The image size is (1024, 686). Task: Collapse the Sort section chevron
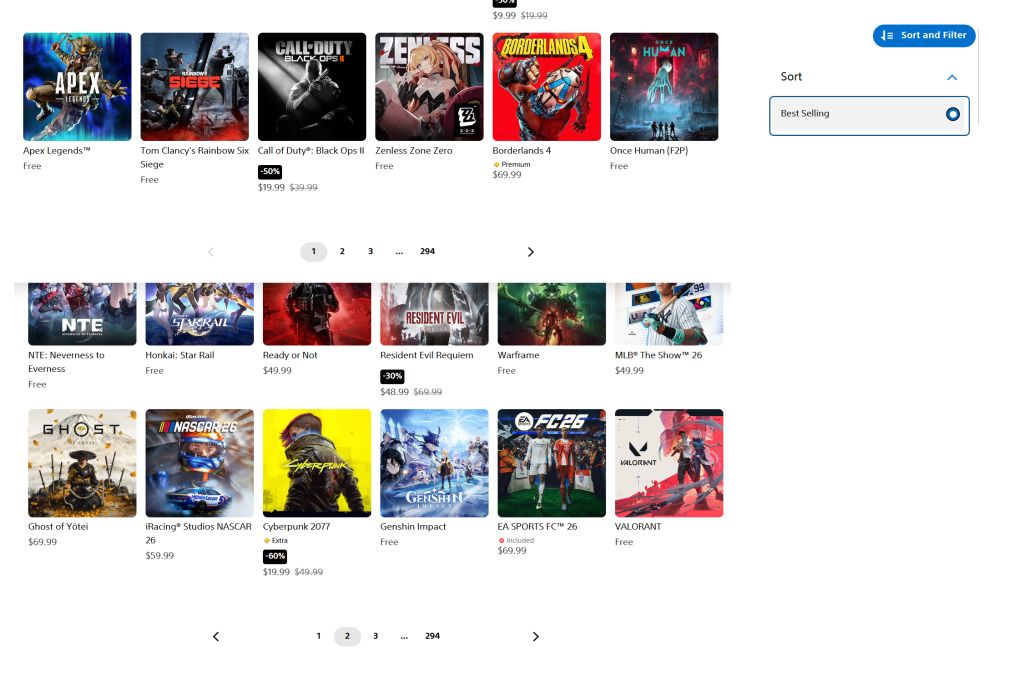(x=952, y=77)
